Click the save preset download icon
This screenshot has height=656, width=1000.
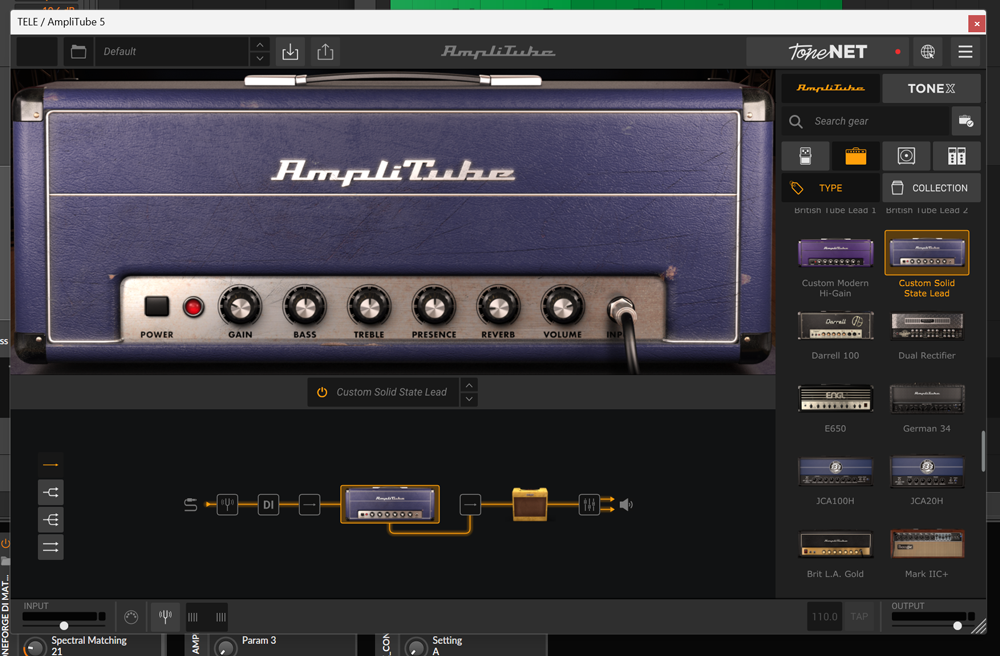tap(290, 52)
